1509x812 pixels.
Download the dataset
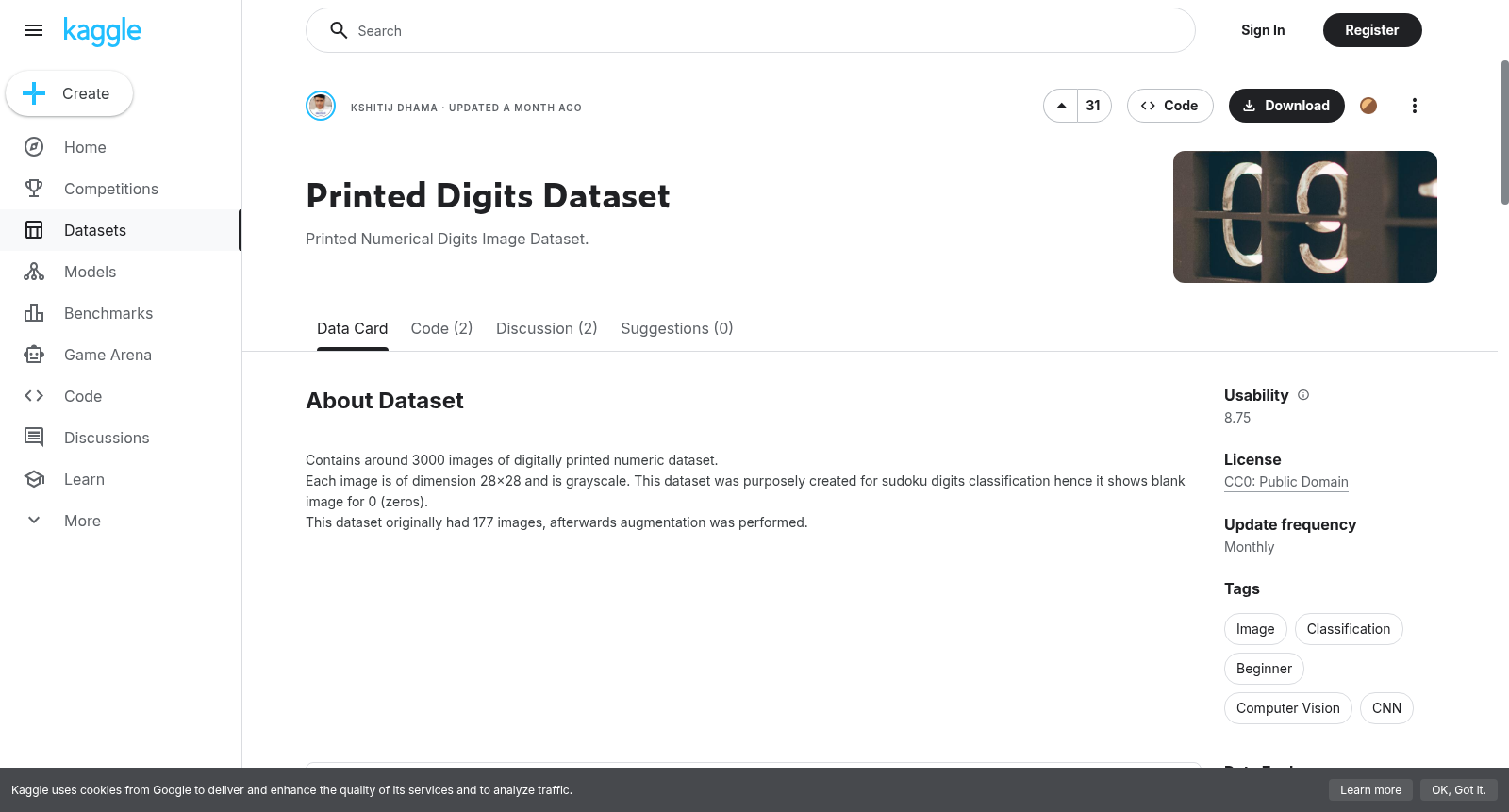point(1286,106)
